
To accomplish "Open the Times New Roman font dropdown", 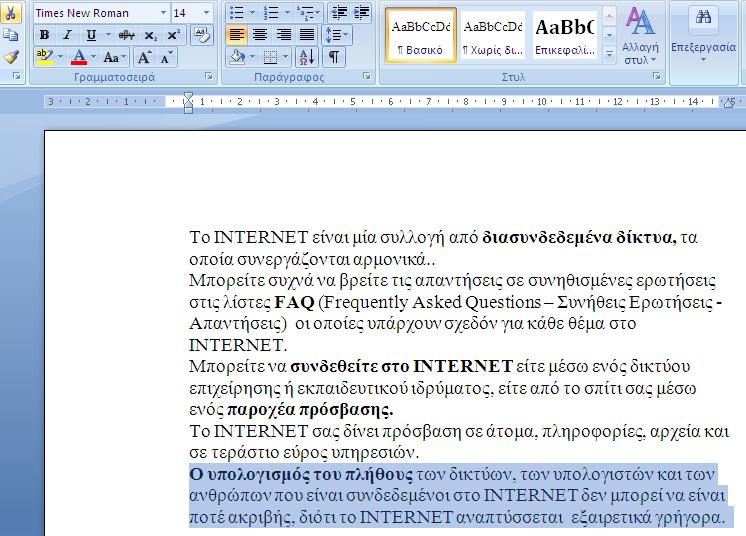I will (x=163, y=13).
